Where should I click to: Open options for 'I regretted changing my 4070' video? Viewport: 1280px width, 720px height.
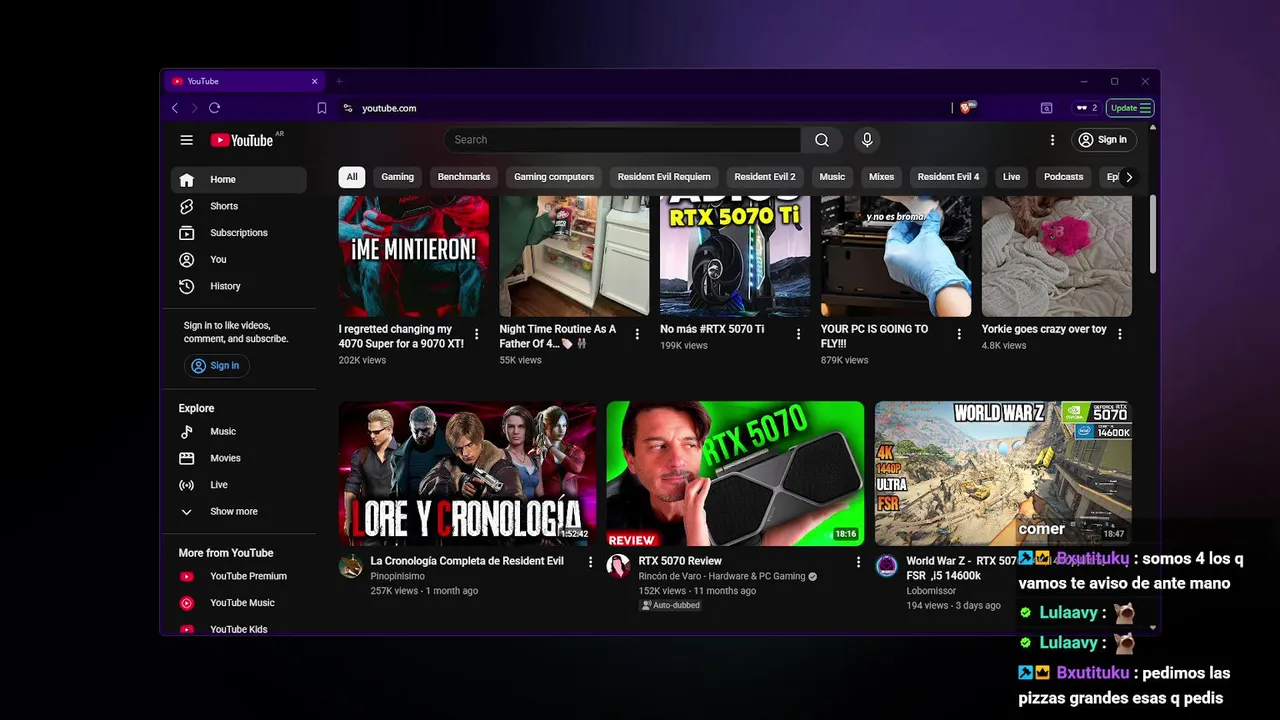[x=476, y=334]
